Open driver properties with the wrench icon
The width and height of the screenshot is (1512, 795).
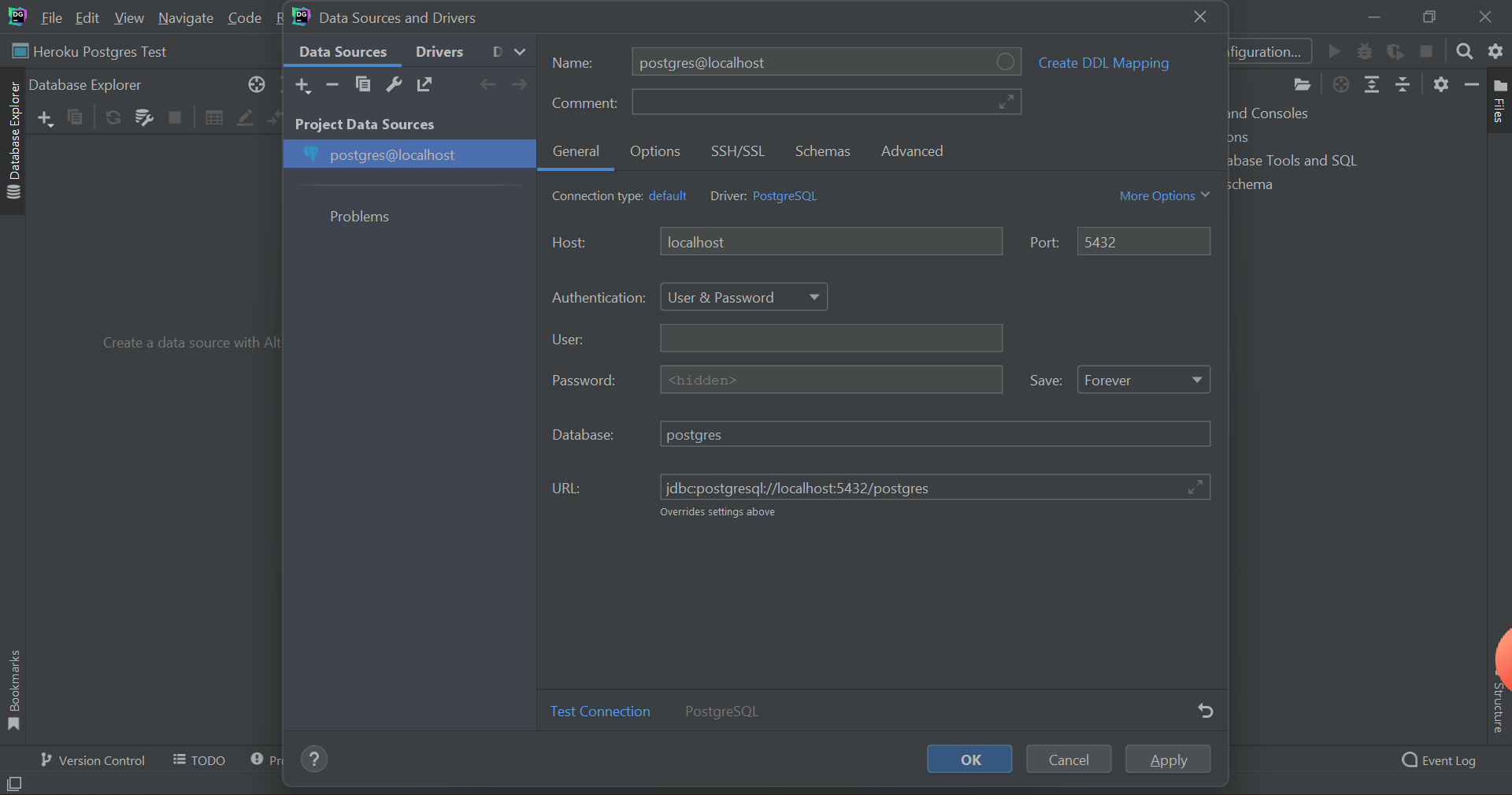[394, 85]
